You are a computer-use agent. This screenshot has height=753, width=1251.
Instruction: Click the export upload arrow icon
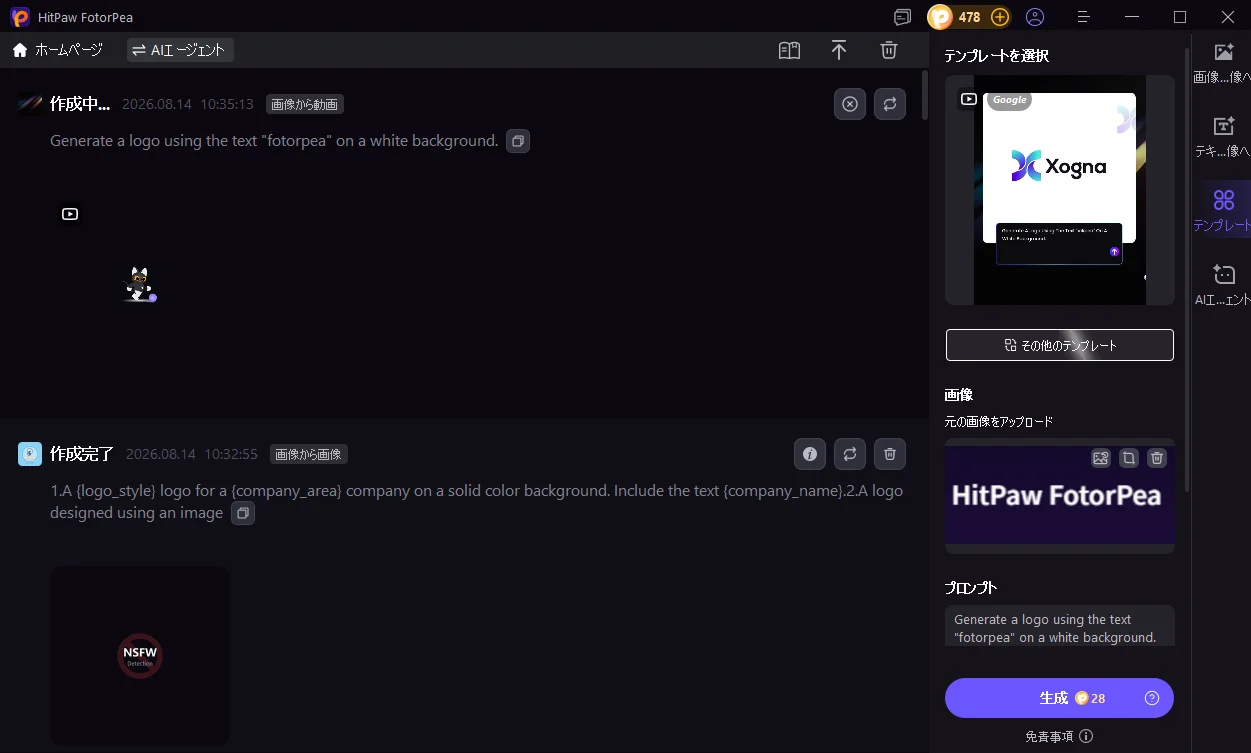(839, 50)
